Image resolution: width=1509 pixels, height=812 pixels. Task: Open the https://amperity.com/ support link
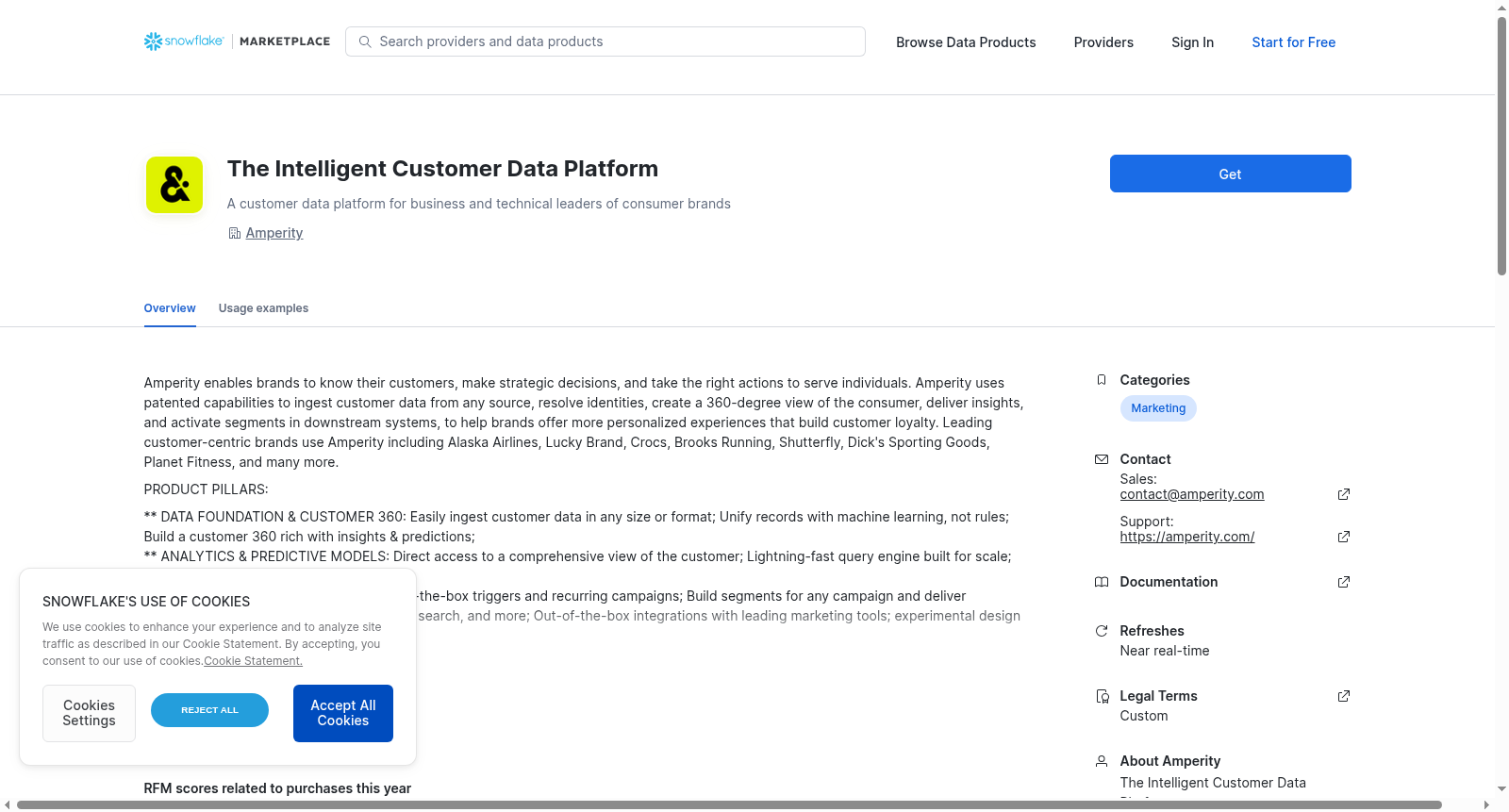[1187, 537]
